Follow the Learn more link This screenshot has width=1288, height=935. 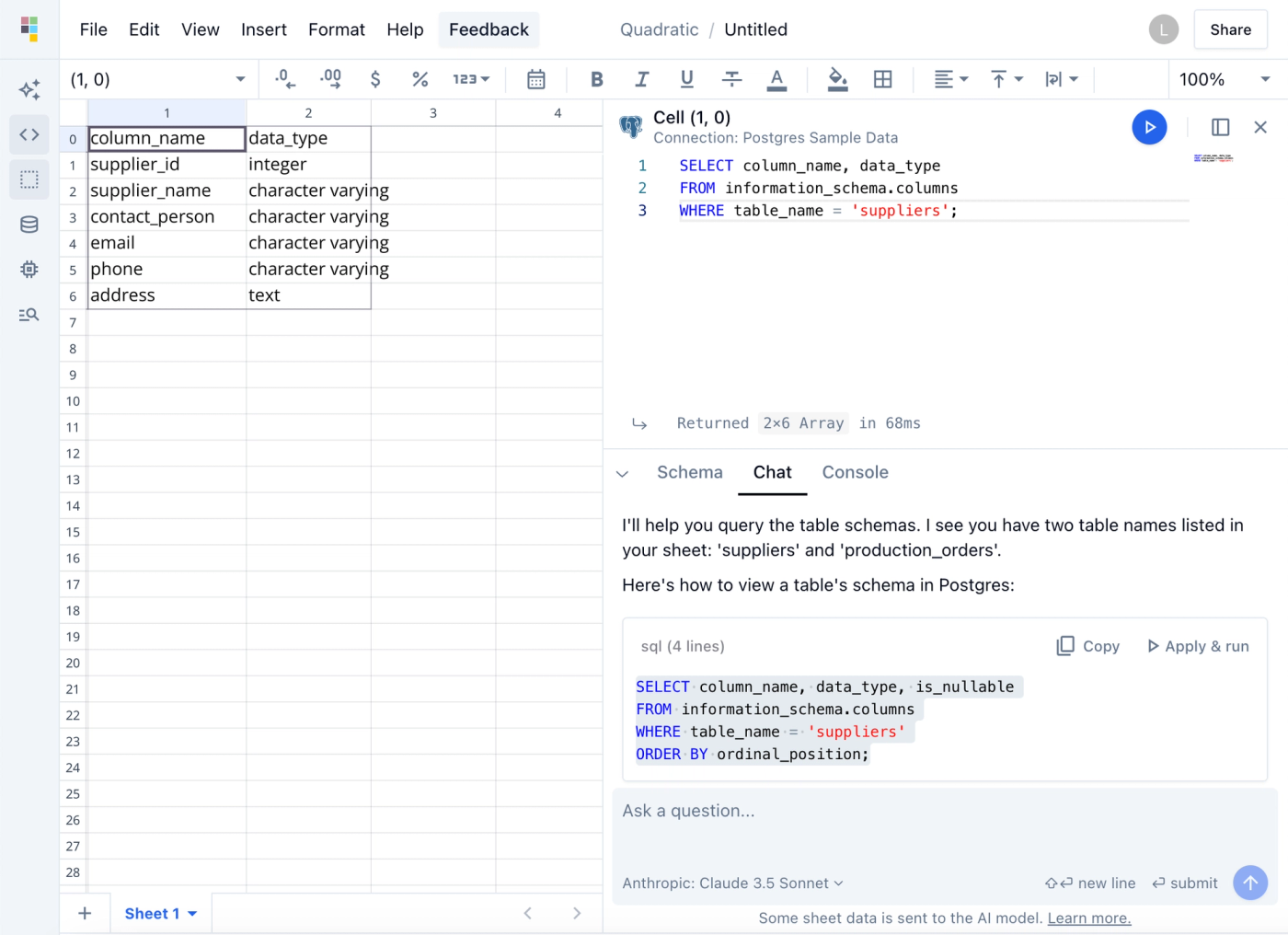coord(1088,918)
